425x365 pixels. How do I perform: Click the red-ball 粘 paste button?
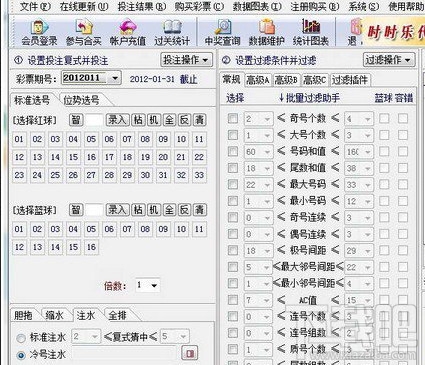click(x=138, y=120)
